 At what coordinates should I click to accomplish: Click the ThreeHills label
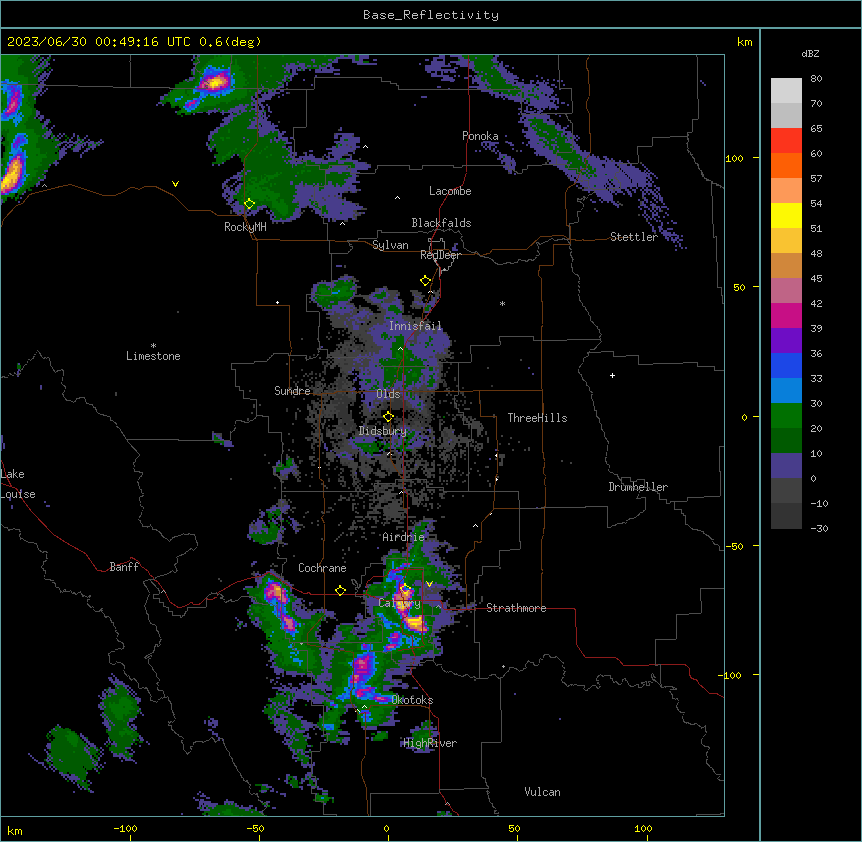tap(537, 418)
